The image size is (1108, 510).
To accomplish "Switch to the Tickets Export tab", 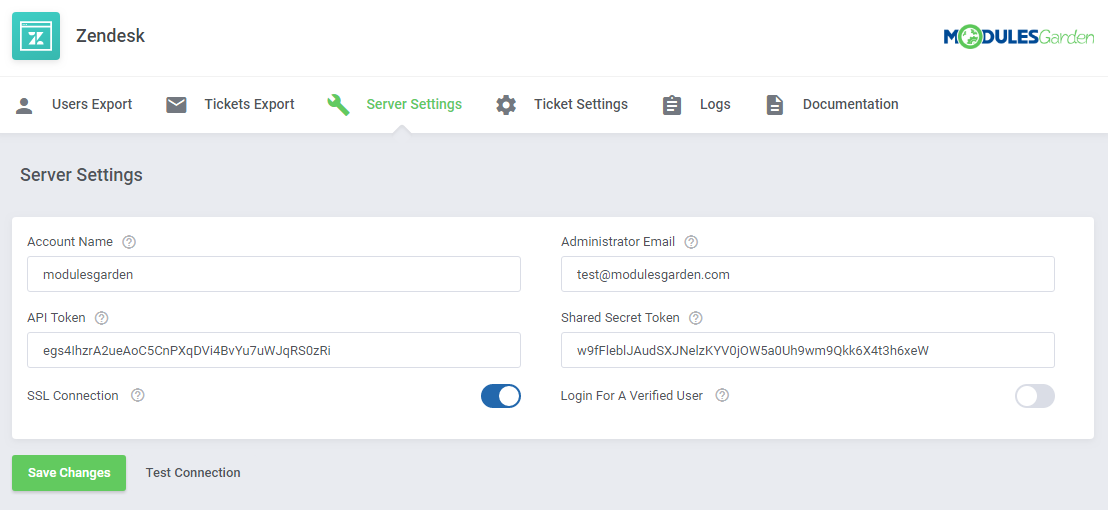I will click(x=249, y=105).
